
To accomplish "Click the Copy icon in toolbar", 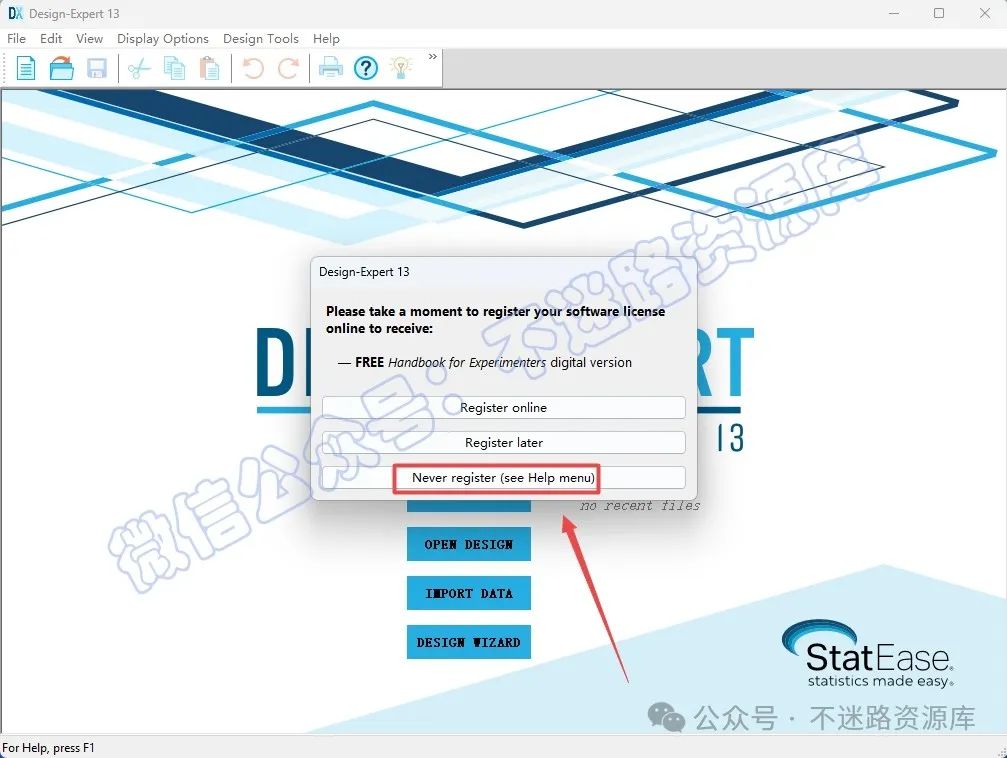I will coord(175,68).
